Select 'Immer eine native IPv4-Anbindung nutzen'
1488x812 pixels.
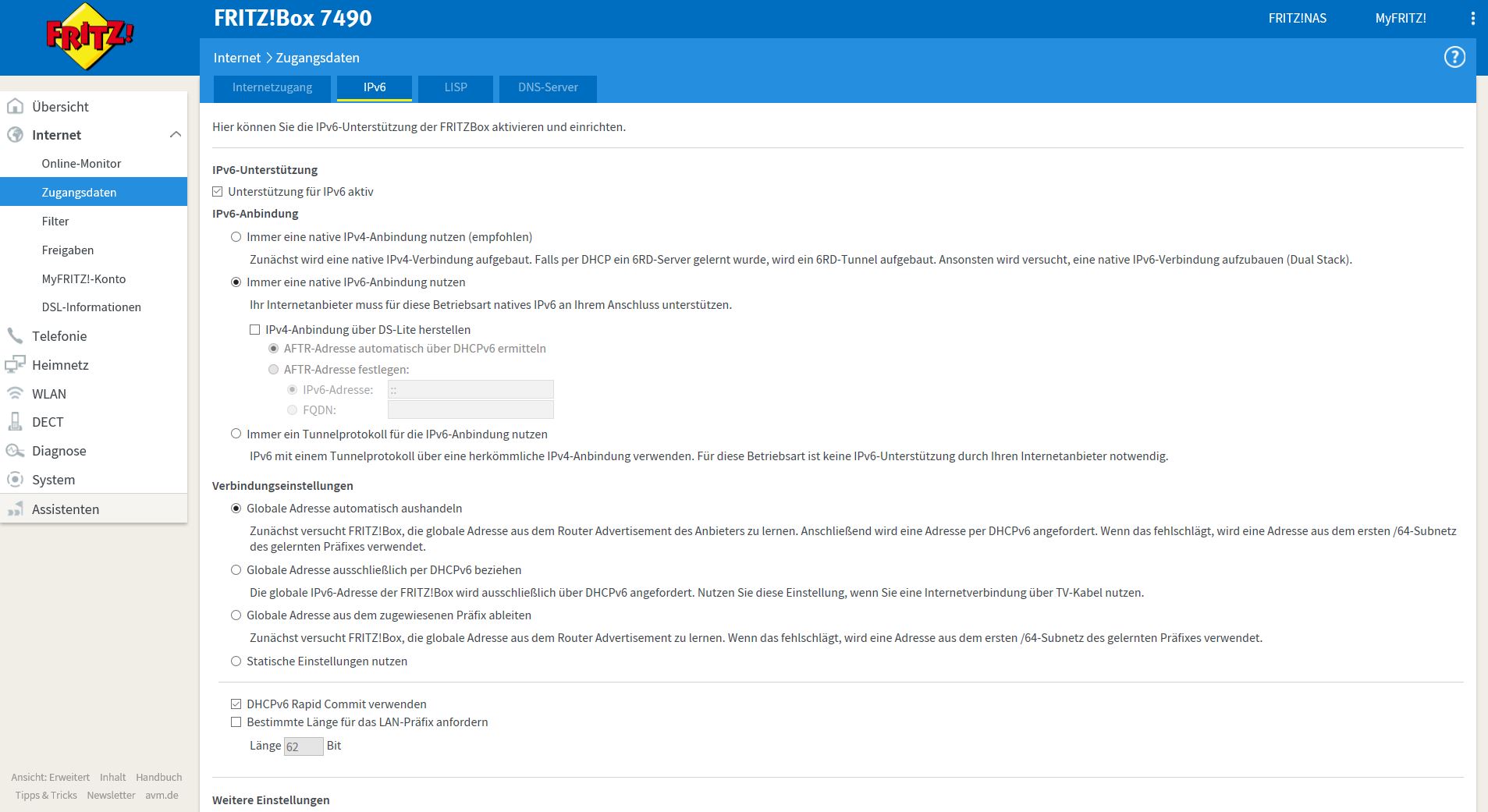coord(236,237)
